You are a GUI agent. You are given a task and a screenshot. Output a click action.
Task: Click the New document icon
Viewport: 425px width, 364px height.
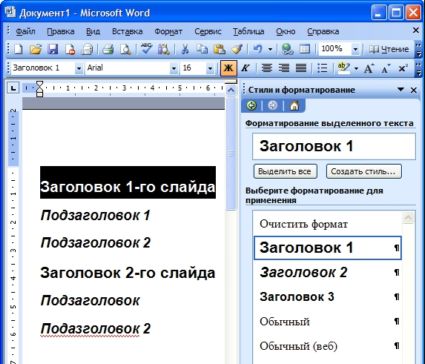(18, 49)
